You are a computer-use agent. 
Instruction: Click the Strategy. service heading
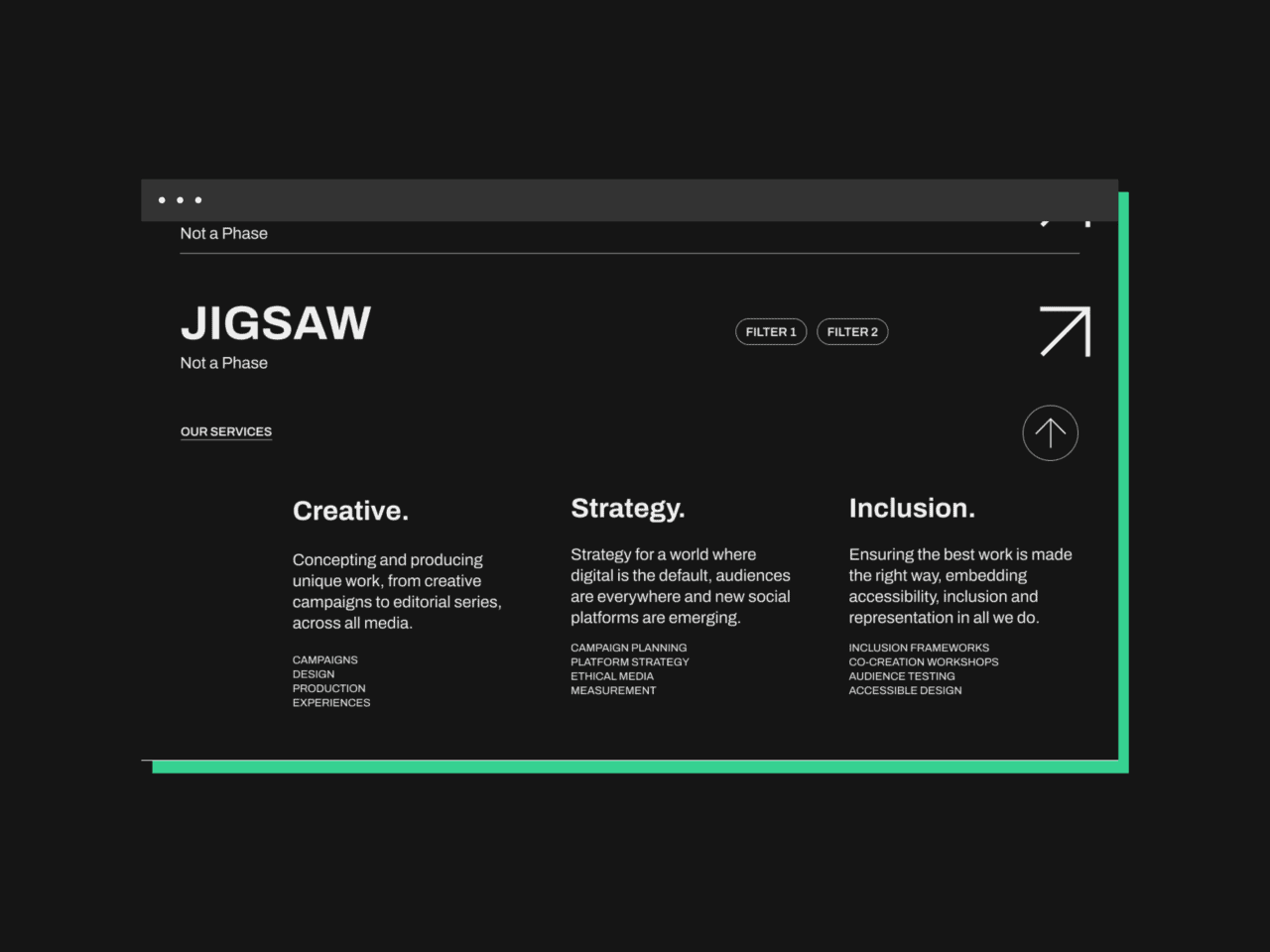[628, 509]
